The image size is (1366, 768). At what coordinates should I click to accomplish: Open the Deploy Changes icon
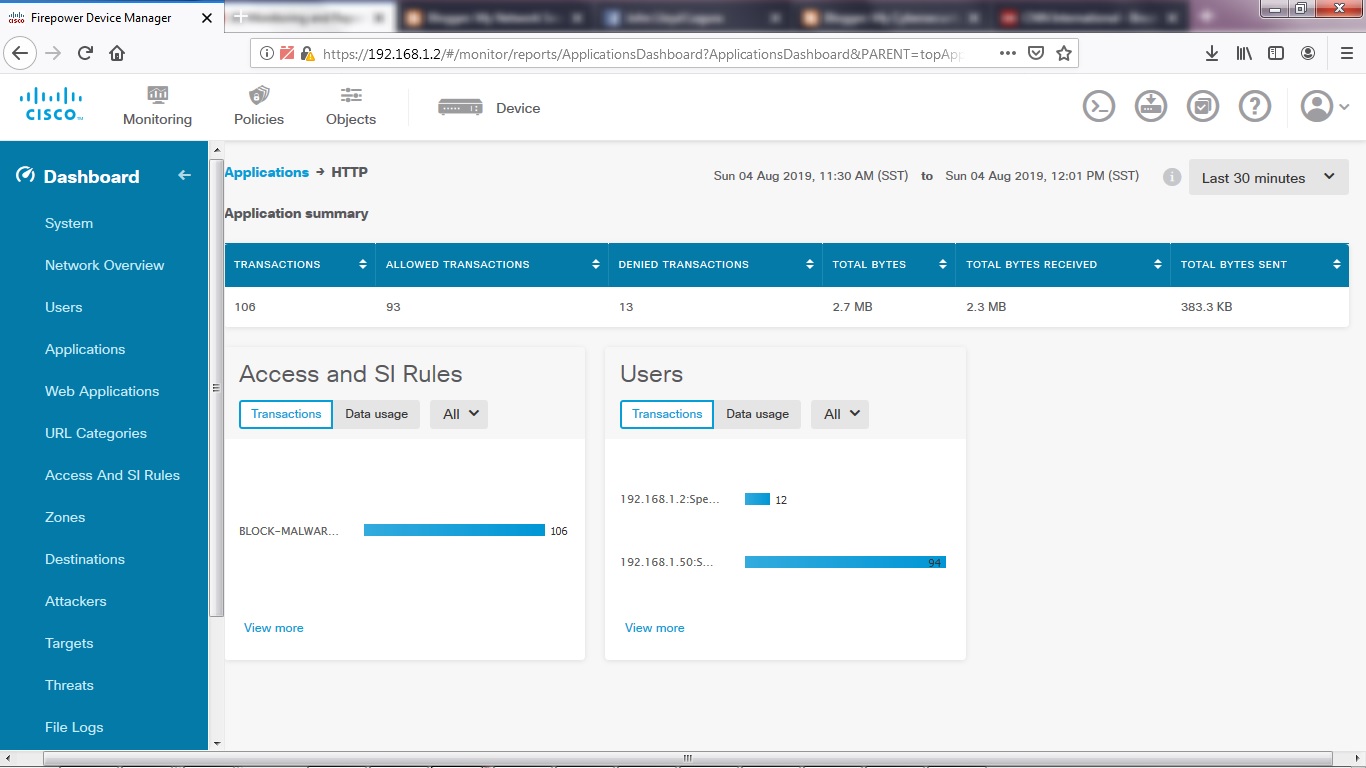(x=1203, y=105)
